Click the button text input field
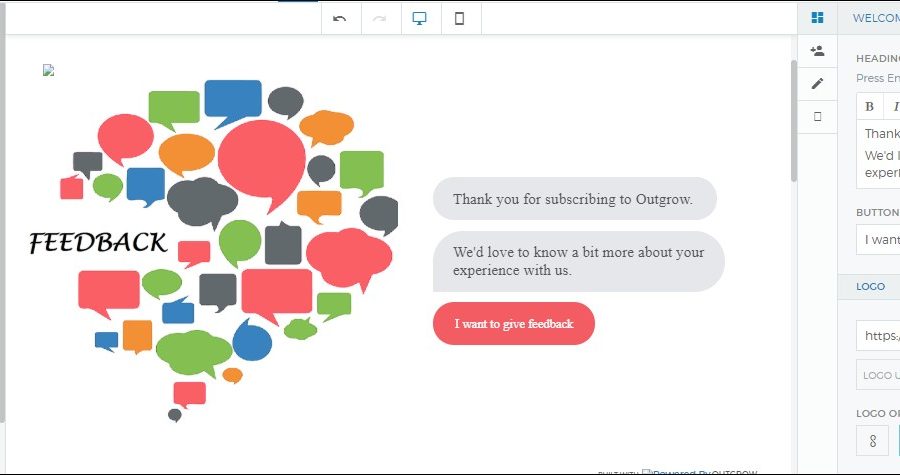 pos(878,240)
